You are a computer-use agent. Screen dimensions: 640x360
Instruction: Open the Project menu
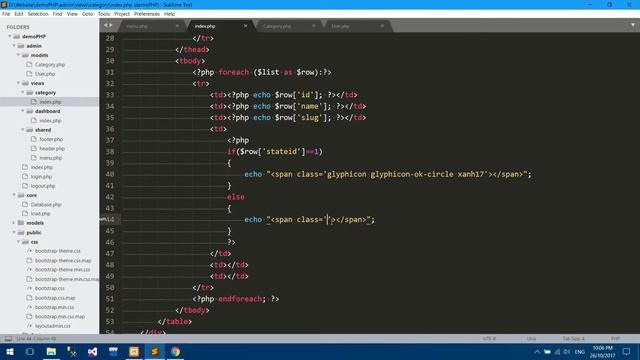122,14
